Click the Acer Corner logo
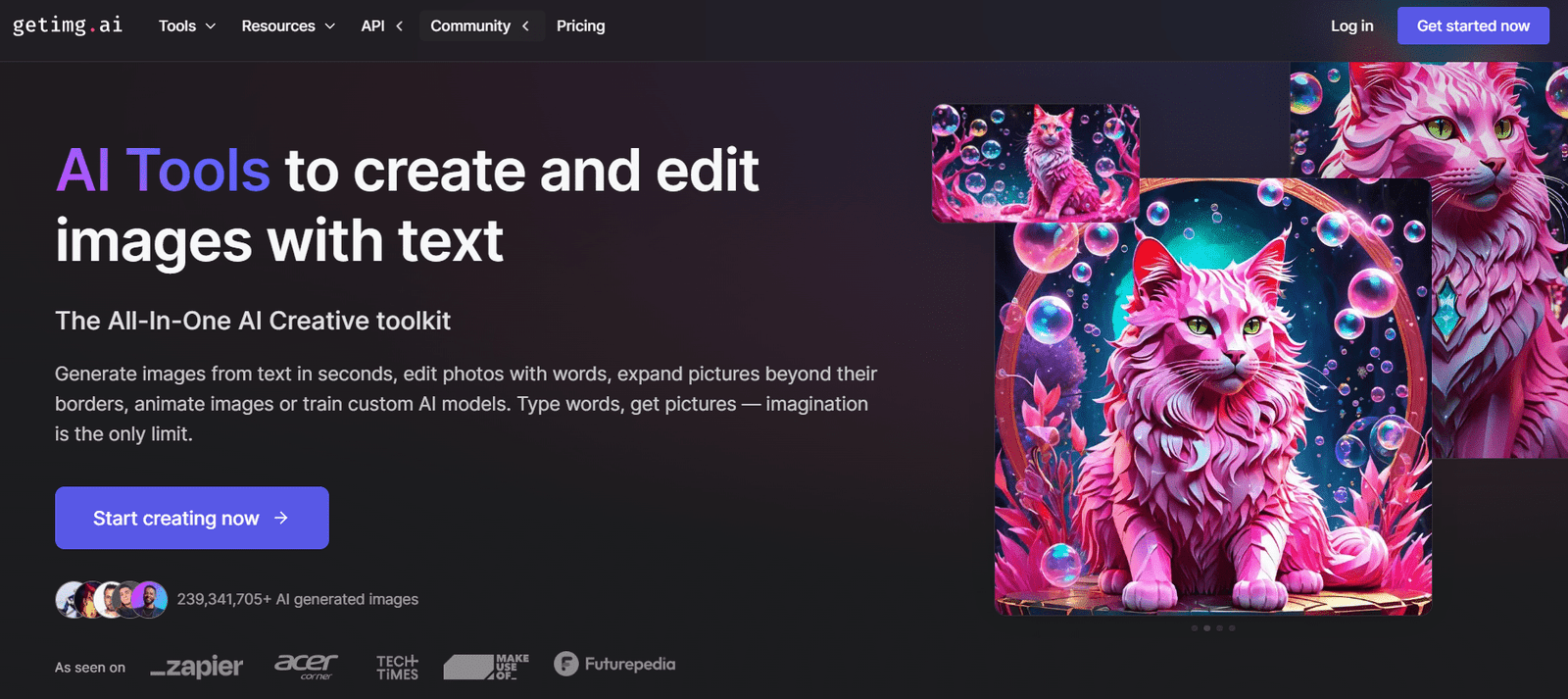Screen dimensions: 1568x699 [x=306, y=666]
